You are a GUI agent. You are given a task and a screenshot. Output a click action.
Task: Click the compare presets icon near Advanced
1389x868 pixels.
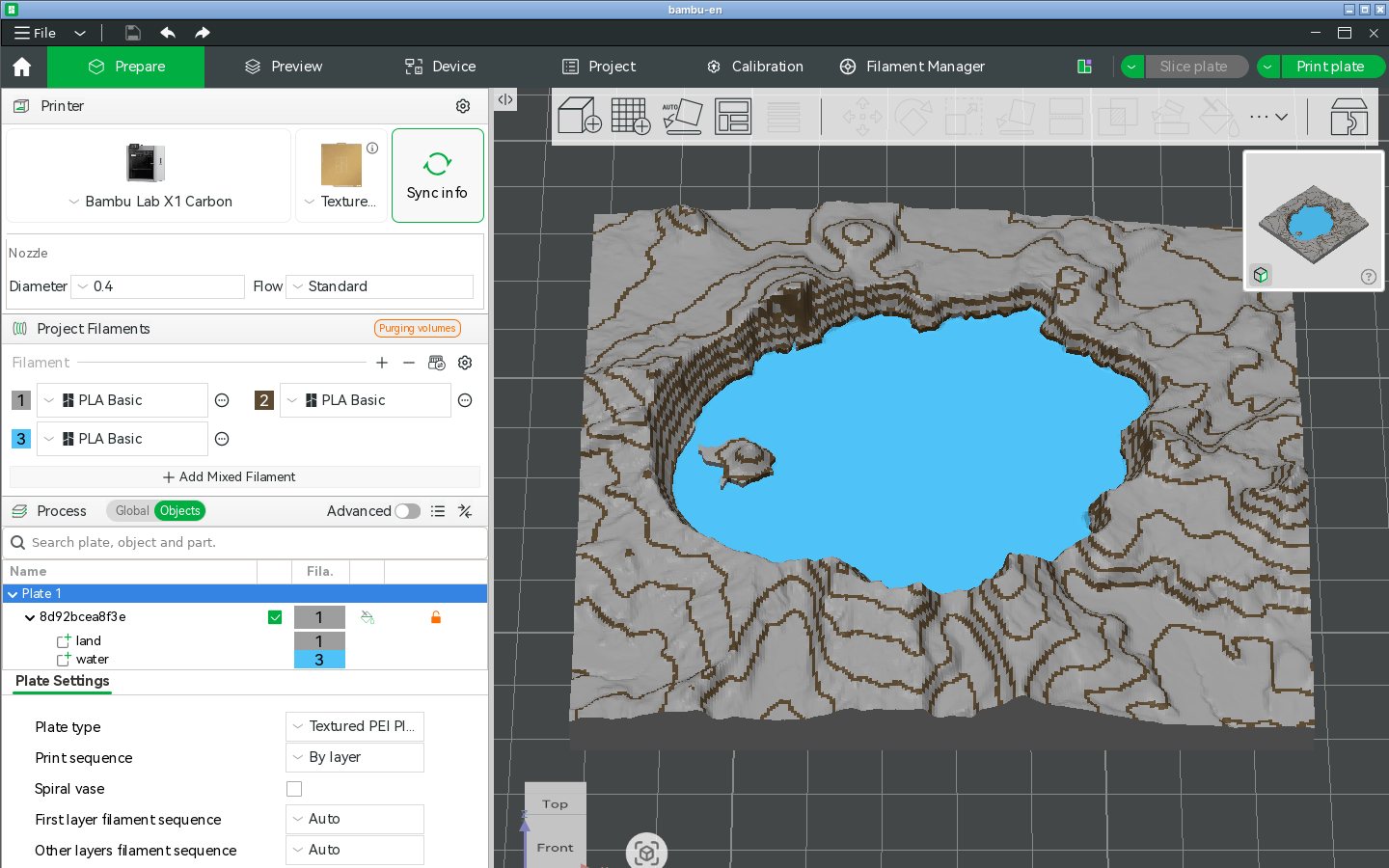(x=465, y=511)
